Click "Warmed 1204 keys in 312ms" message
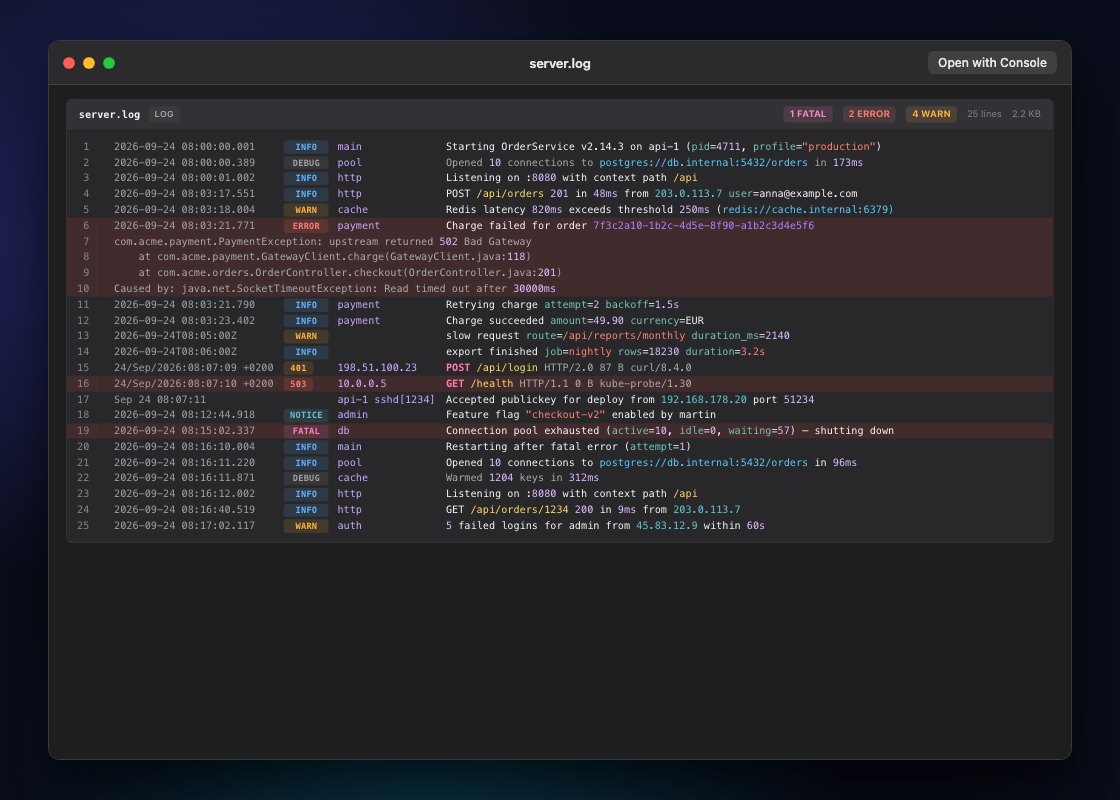The width and height of the screenshot is (1120, 800). coord(522,478)
